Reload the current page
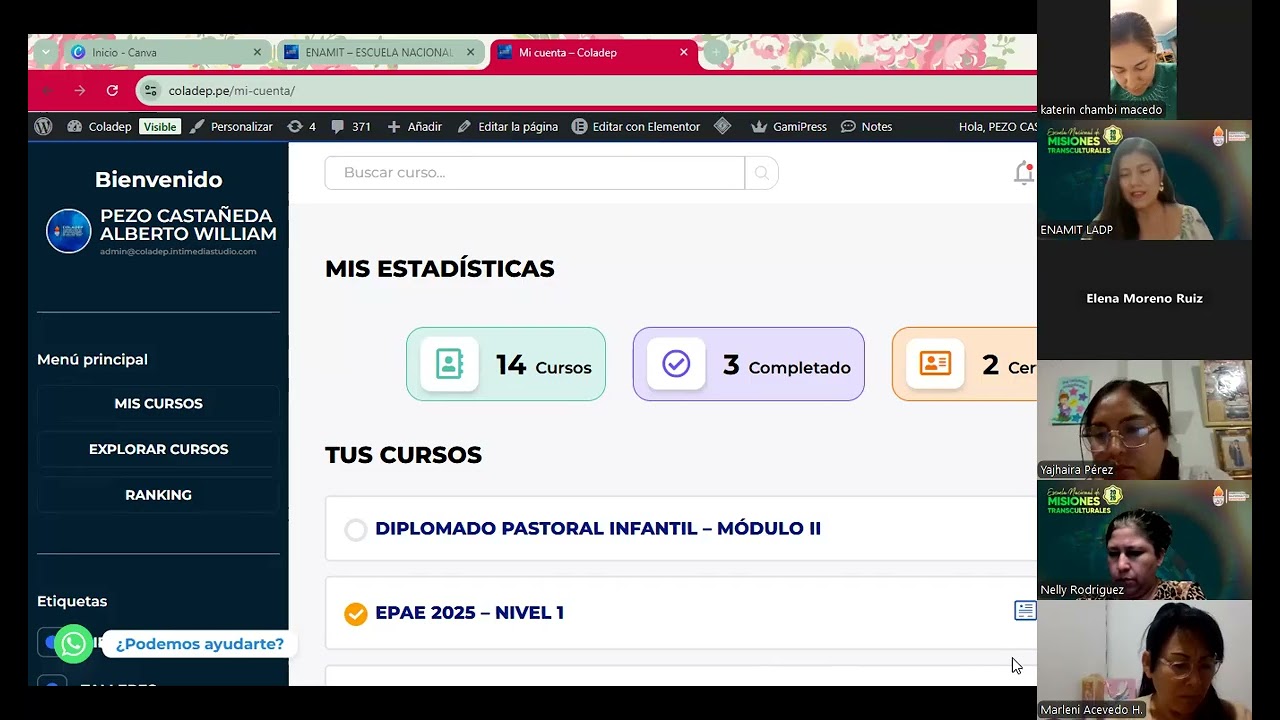Screen dimensions: 1280x720 pyautogui.click(x=112, y=90)
